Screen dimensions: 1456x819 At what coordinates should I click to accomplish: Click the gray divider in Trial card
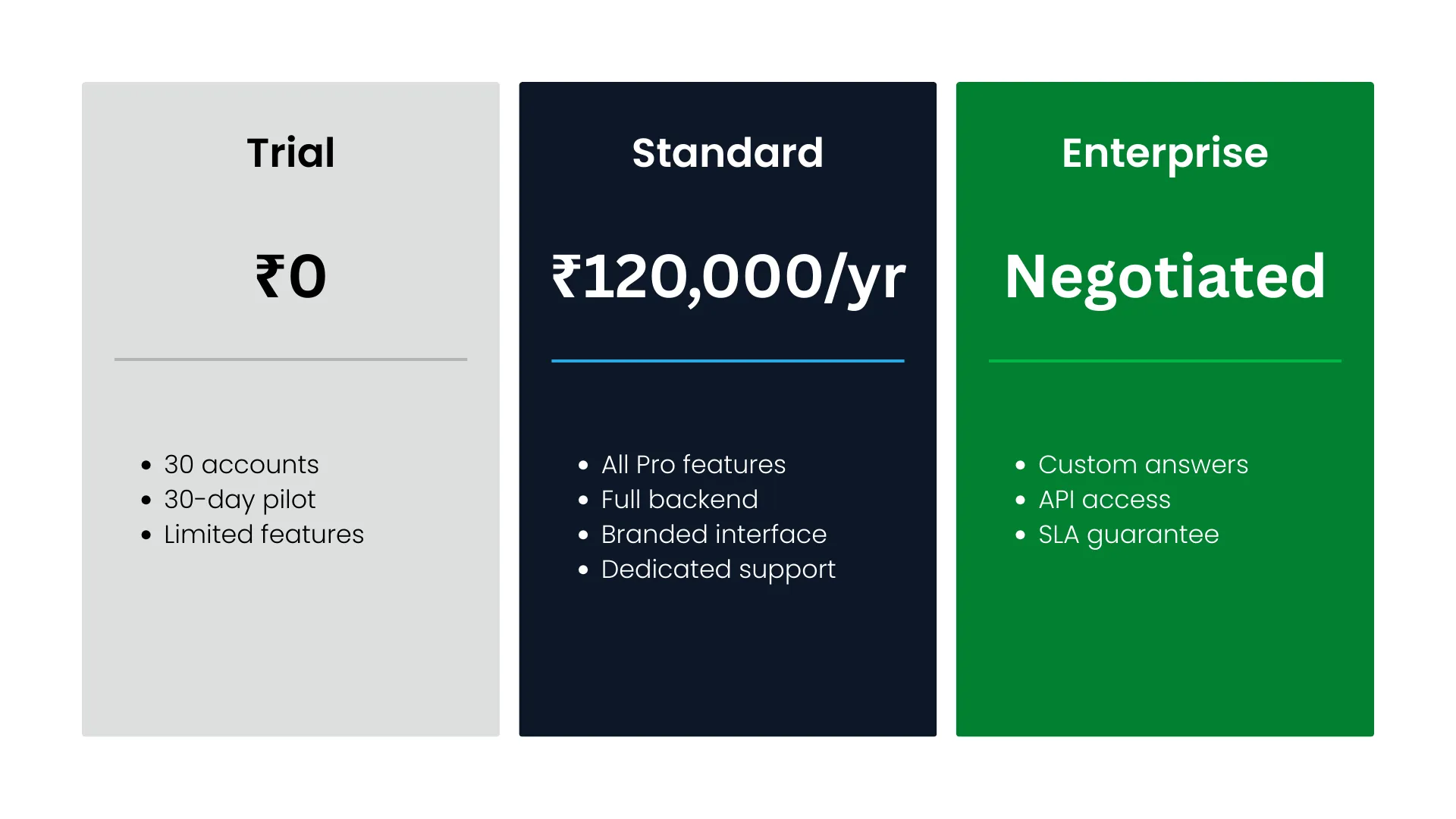click(290, 359)
